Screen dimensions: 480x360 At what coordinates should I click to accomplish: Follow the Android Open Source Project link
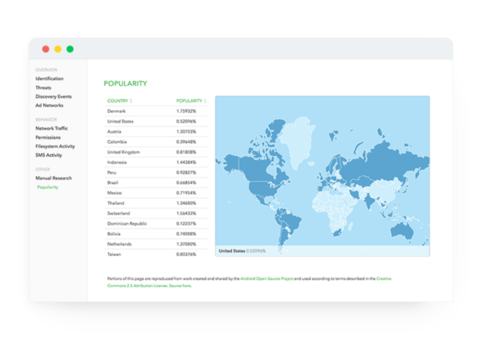point(267,279)
